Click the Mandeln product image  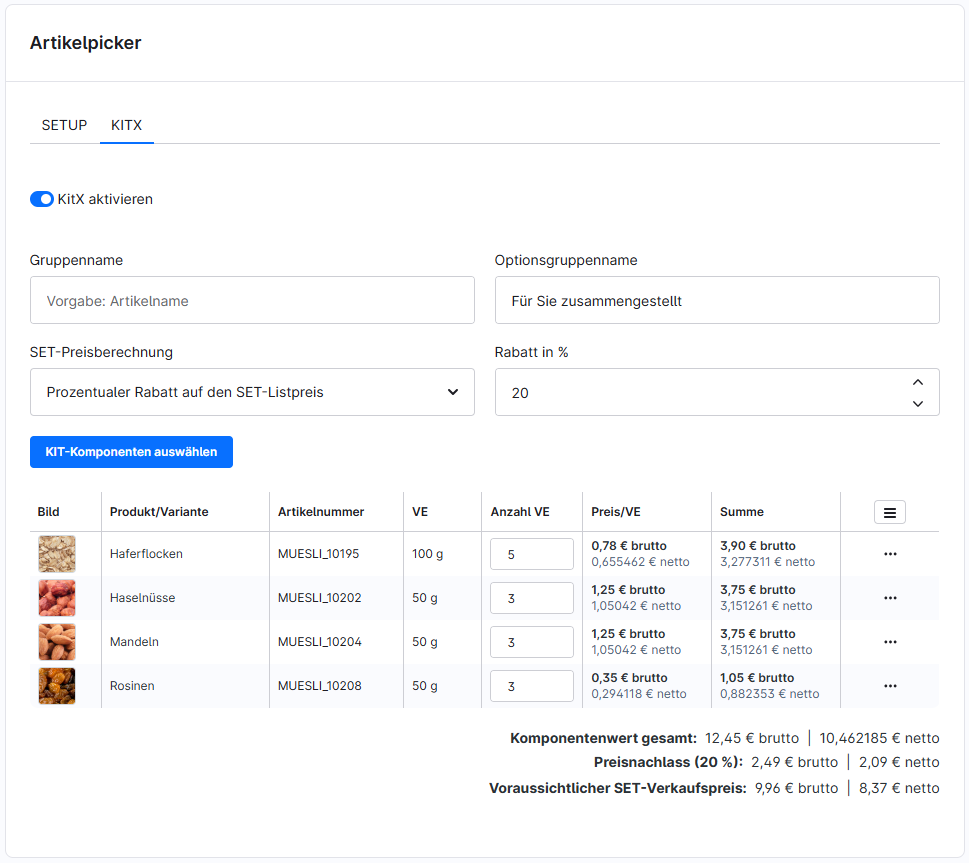pos(57,642)
